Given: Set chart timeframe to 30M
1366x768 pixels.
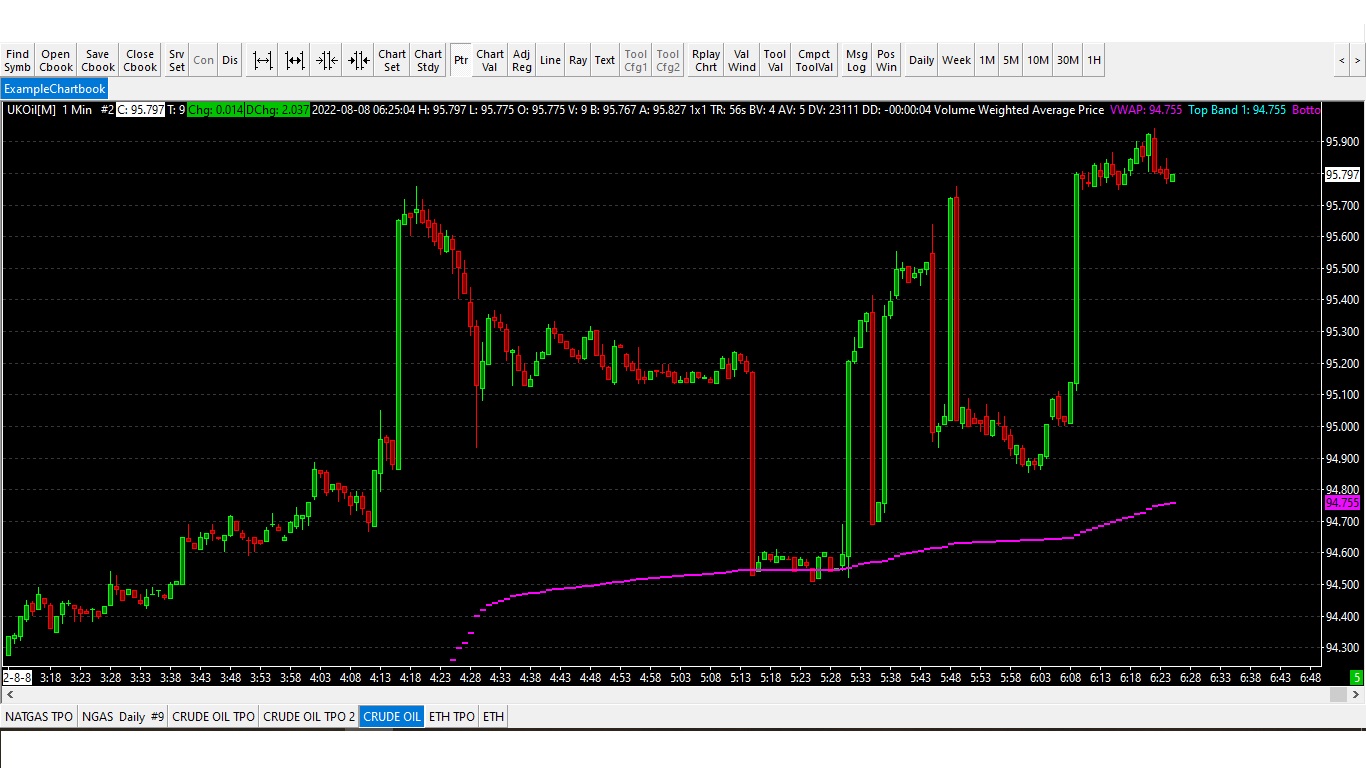Looking at the screenshot, I should [x=1068, y=61].
